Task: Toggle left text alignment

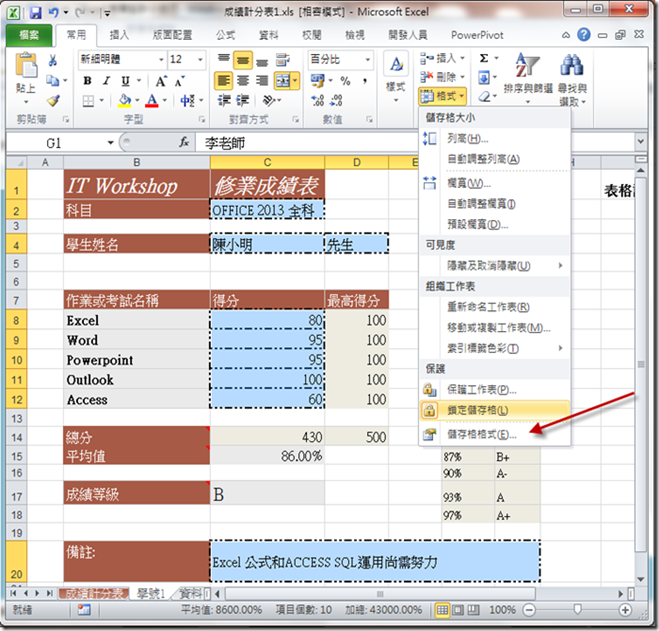Action: 224,81
